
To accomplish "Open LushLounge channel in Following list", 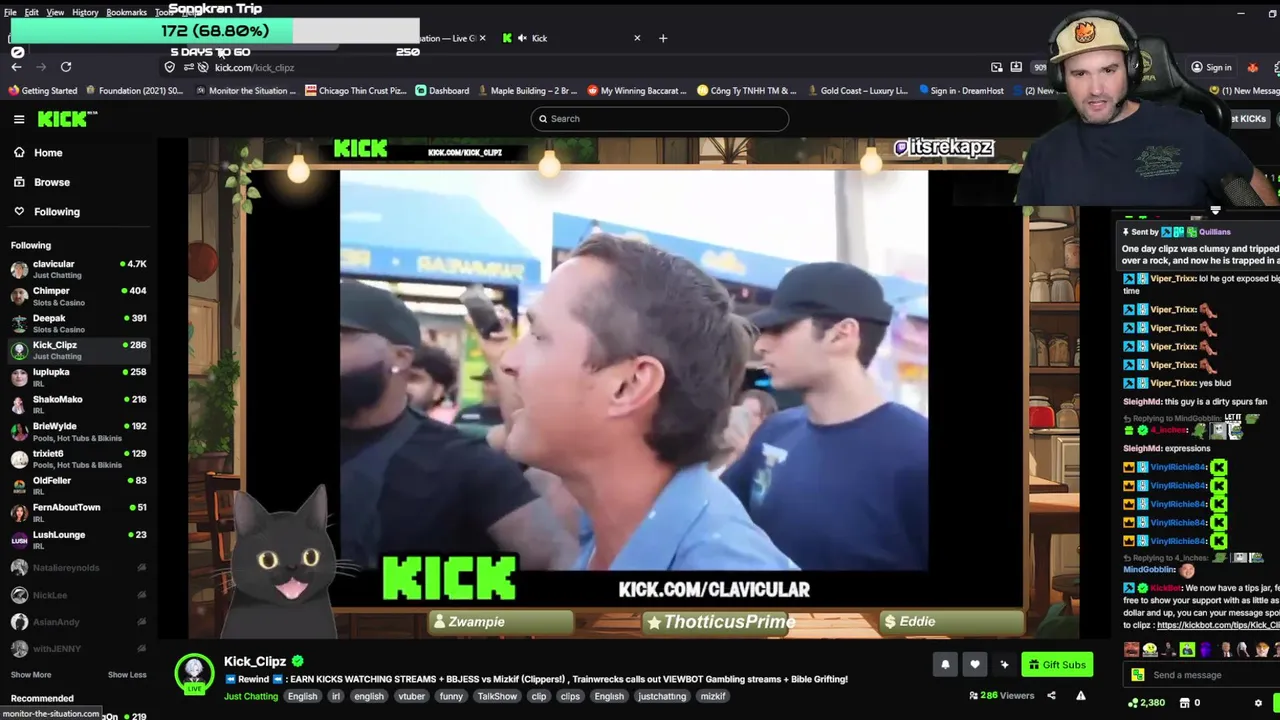I will [78, 539].
